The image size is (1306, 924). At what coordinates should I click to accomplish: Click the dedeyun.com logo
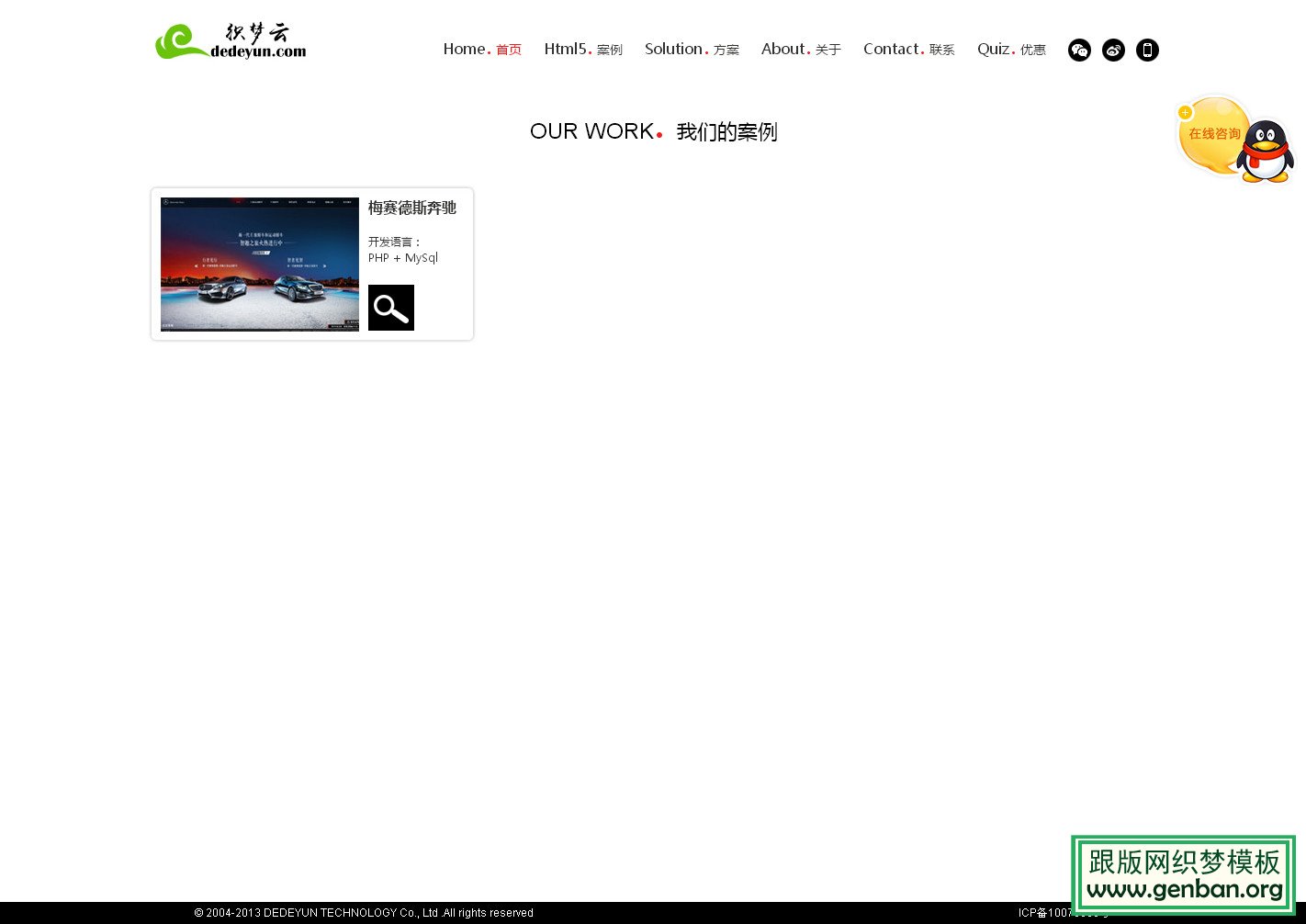pyautogui.click(x=231, y=41)
